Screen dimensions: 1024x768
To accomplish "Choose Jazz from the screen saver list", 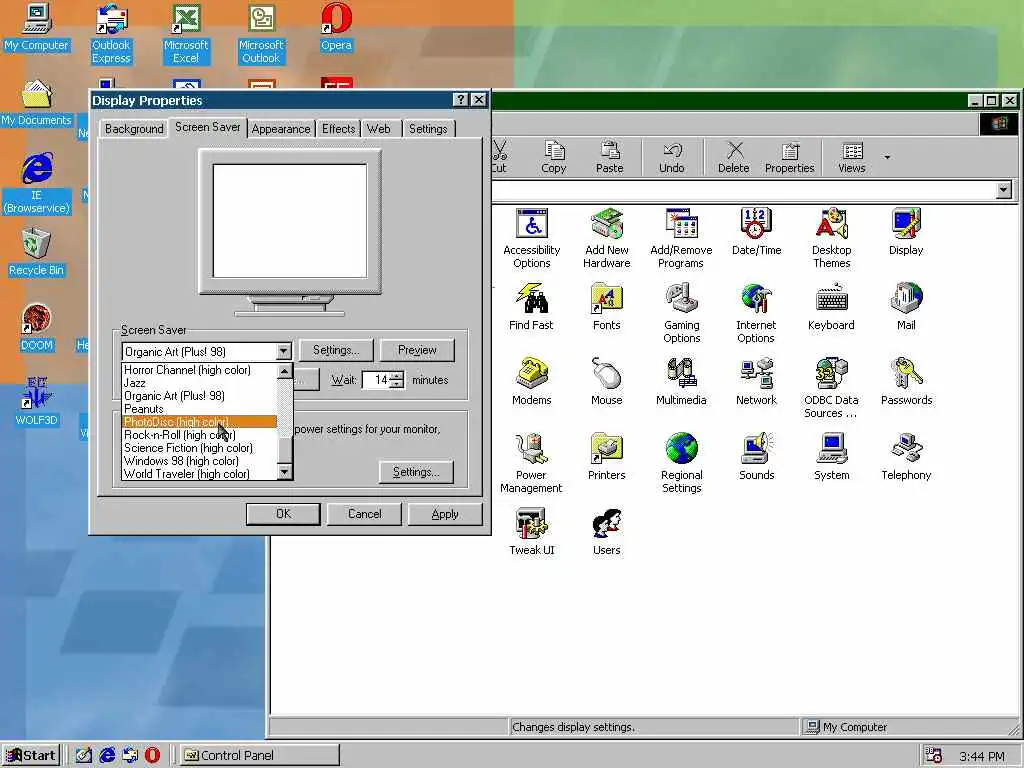I will click(199, 383).
